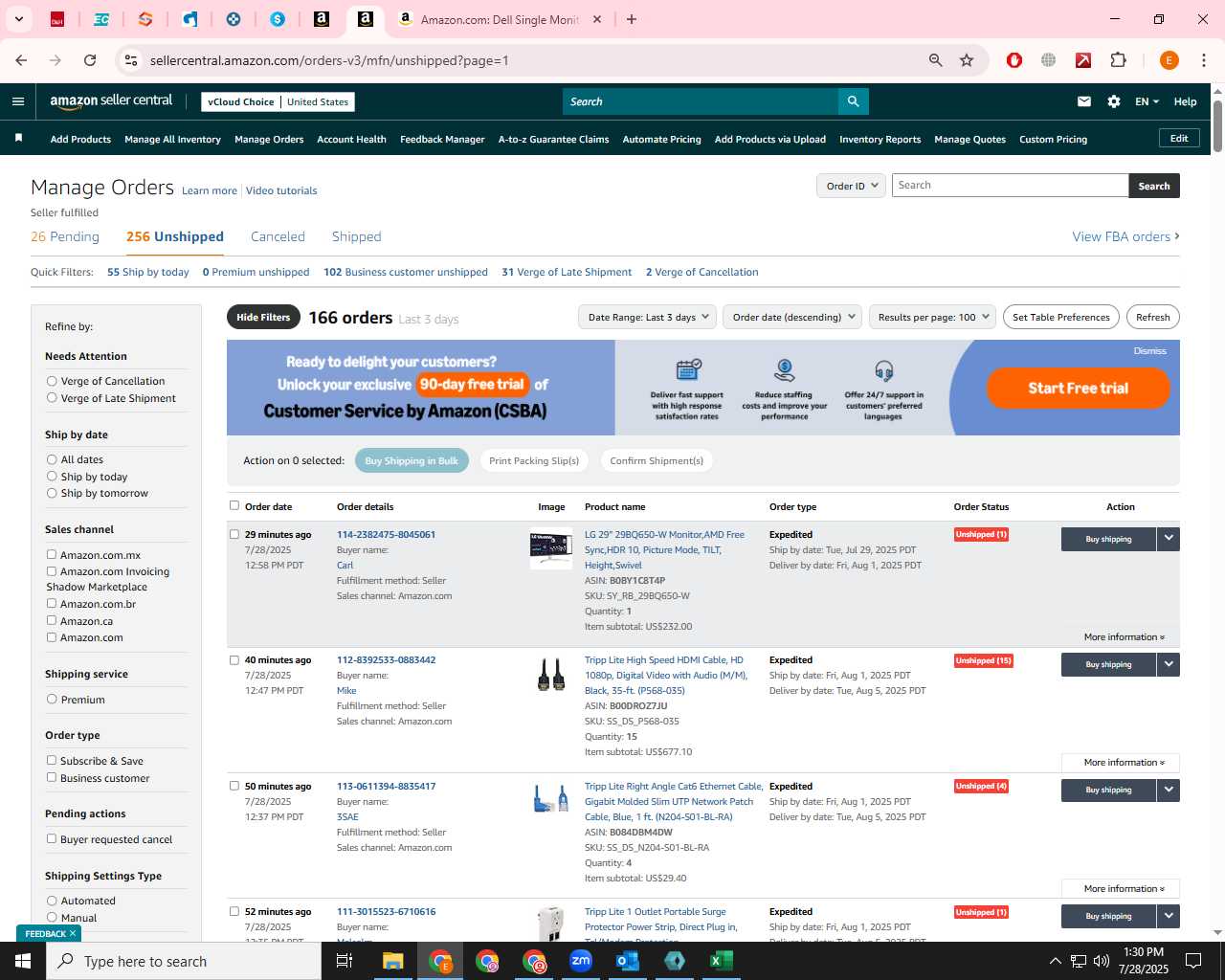Open the EN language dropdown

pyautogui.click(x=1147, y=101)
